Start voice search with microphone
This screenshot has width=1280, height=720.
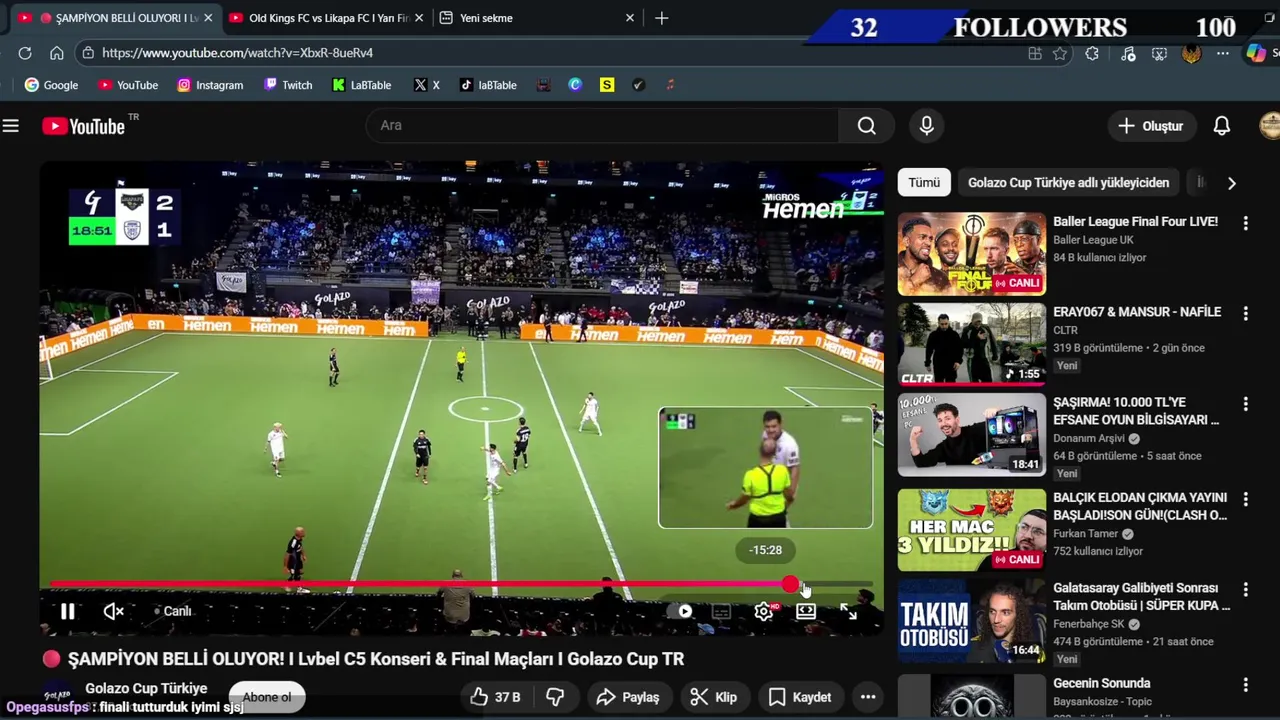coord(927,125)
